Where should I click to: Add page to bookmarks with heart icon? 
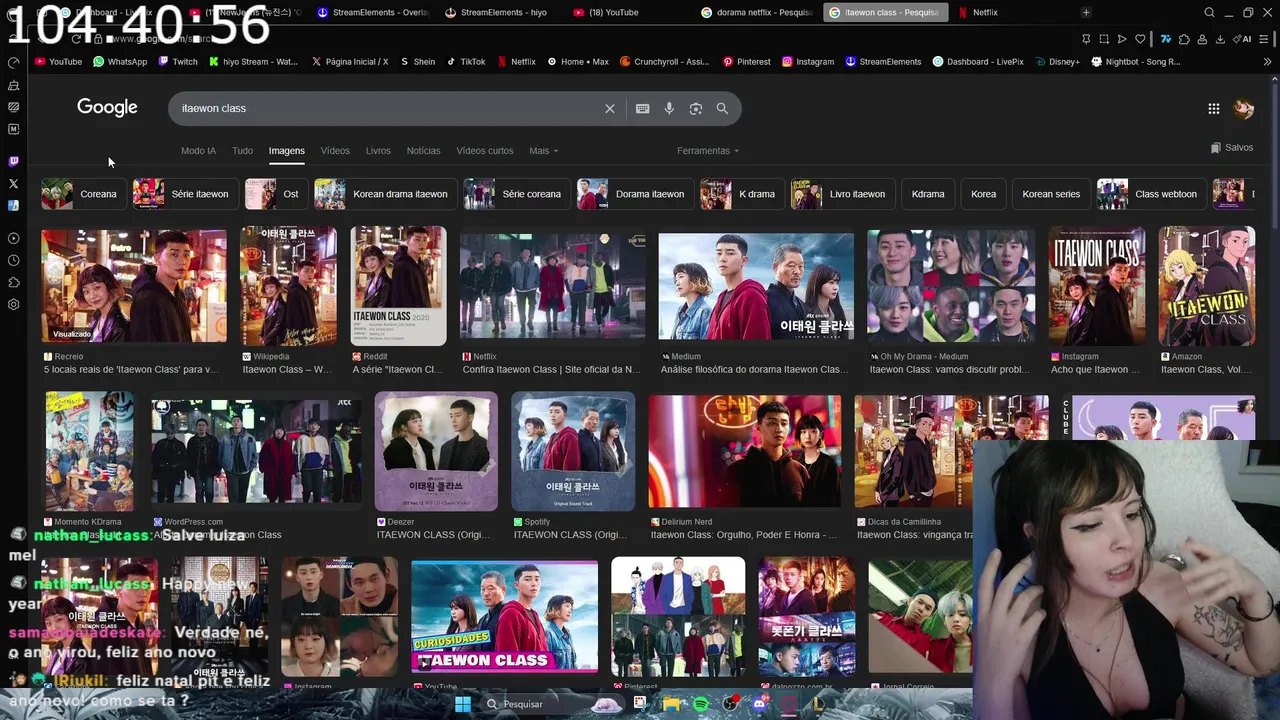click(x=1140, y=39)
